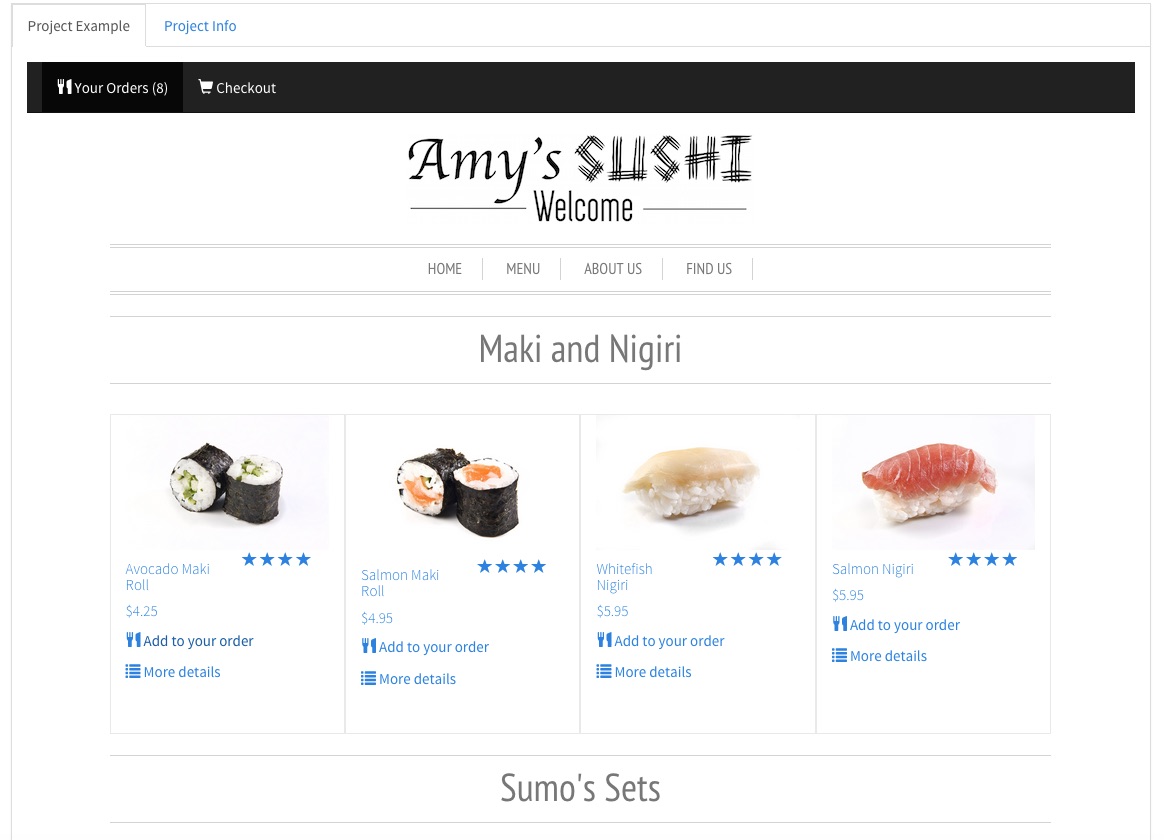The image size is (1164, 840).
Task: Click the star rating for Salmon Nigiri
Action: point(982,560)
